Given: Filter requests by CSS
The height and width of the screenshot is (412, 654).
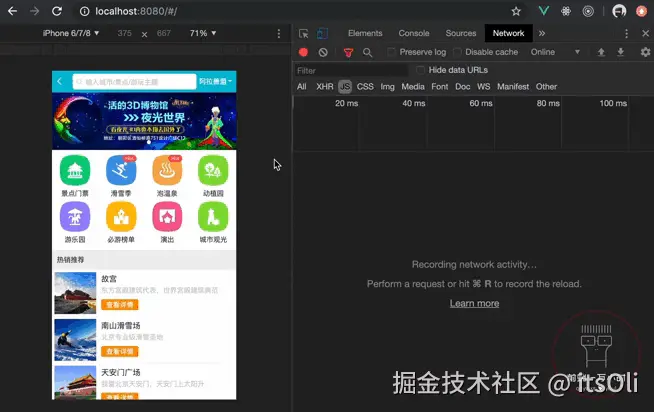Looking at the screenshot, I should 365,87.
